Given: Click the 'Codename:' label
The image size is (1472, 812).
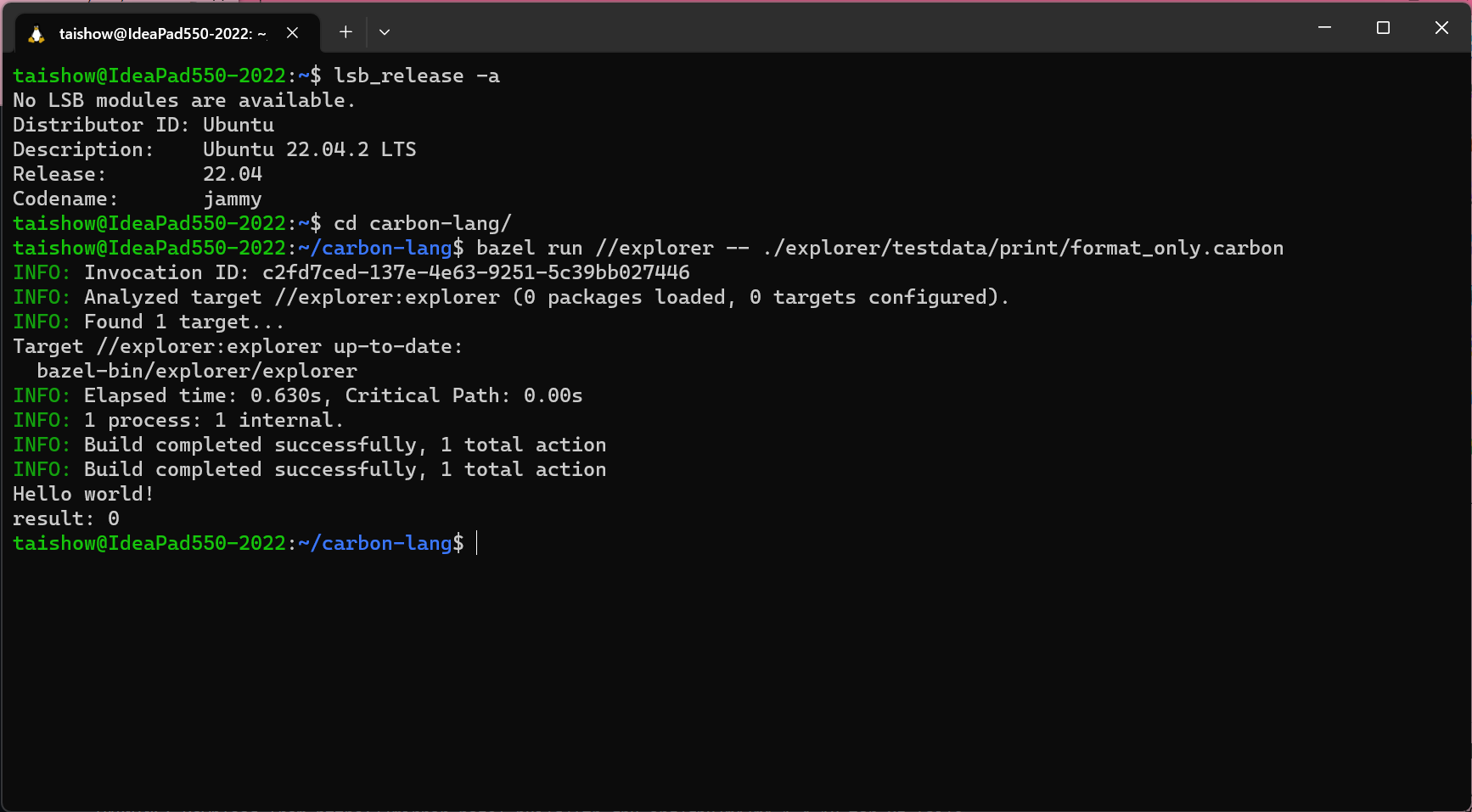Looking at the screenshot, I should (x=65, y=199).
